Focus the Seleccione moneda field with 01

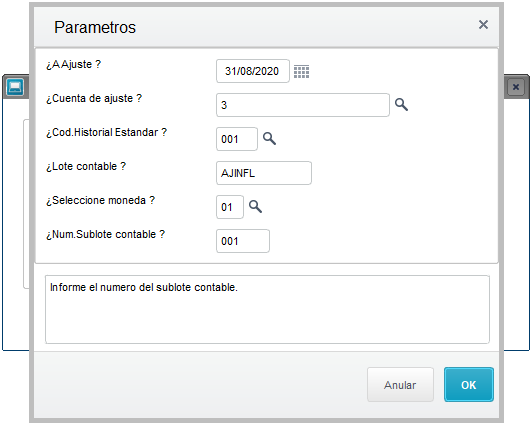(x=230, y=207)
